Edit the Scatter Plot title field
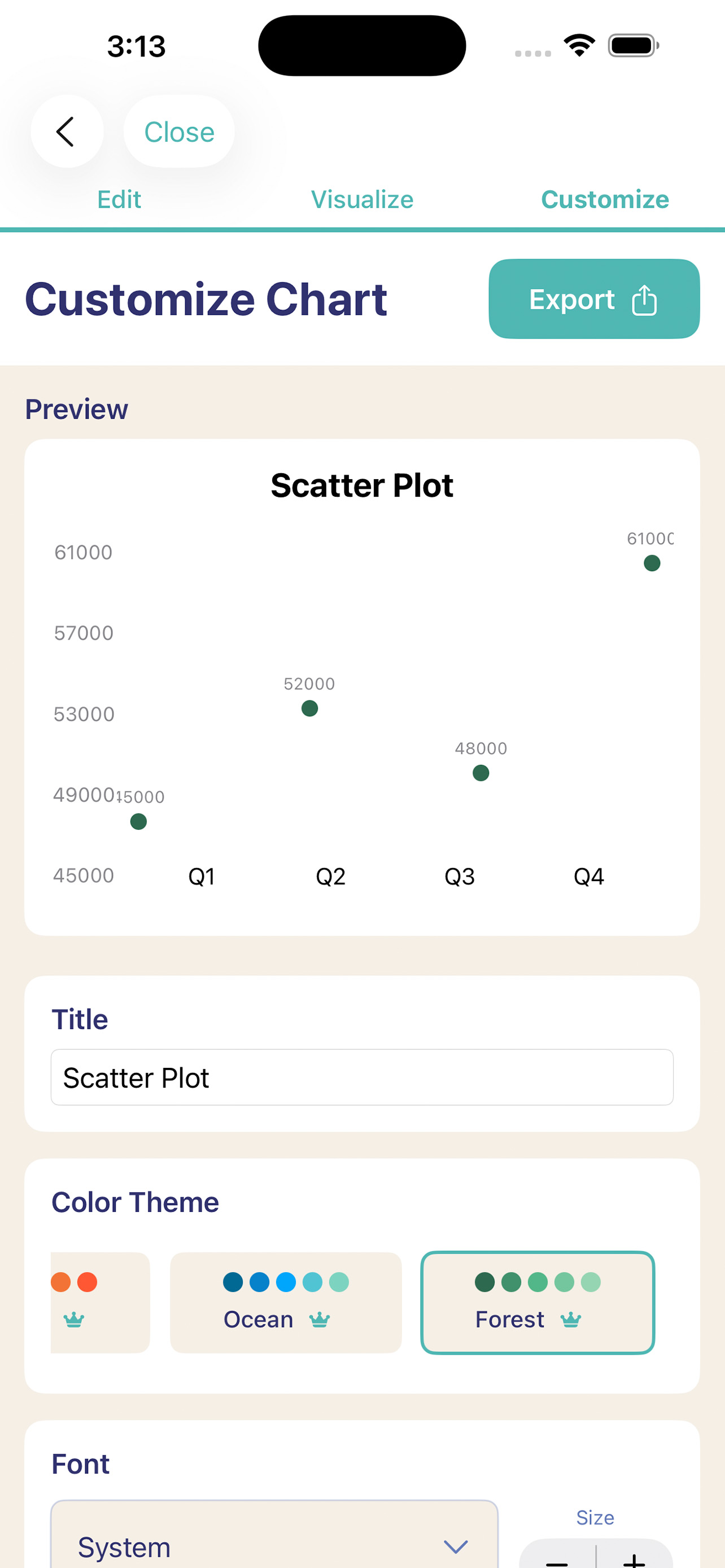The width and height of the screenshot is (725, 1568). click(361, 1077)
